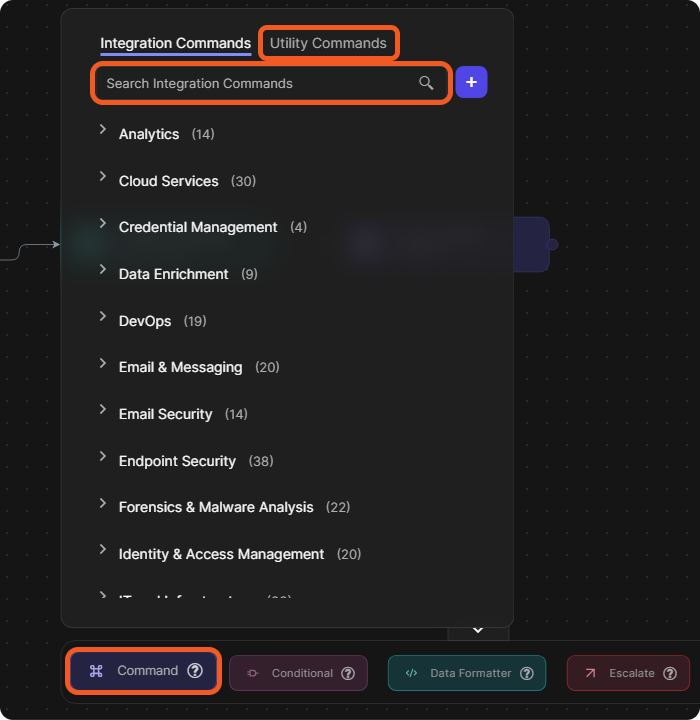Select the Integration Commands tab

(175, 43)
